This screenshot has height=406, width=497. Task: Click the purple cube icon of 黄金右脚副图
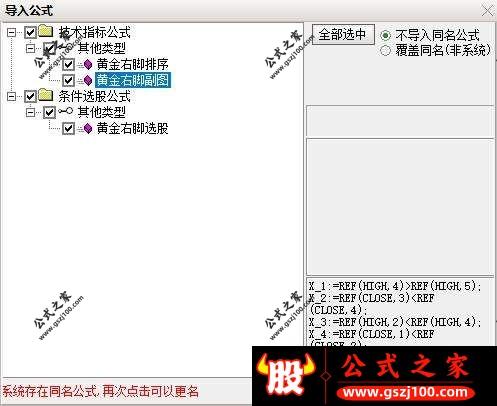click(x=88, y=80)
